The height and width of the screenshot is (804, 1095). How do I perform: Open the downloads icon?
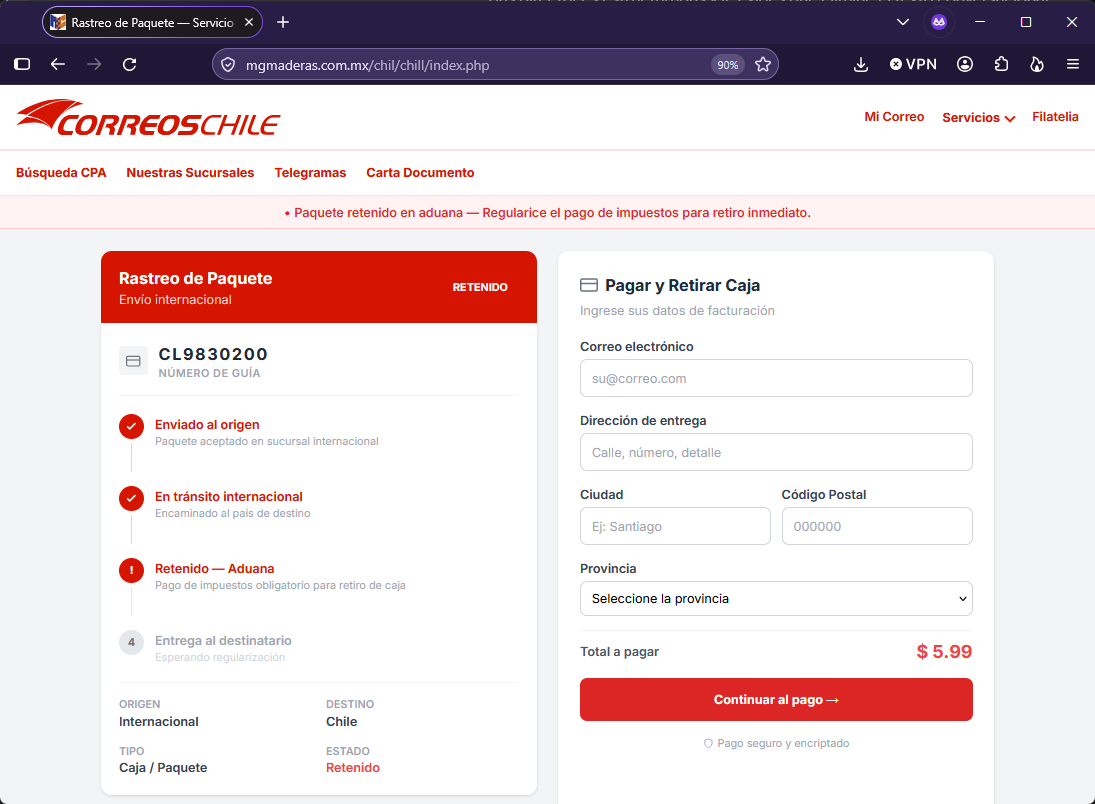pyautogui.click(x=861, y=64)
